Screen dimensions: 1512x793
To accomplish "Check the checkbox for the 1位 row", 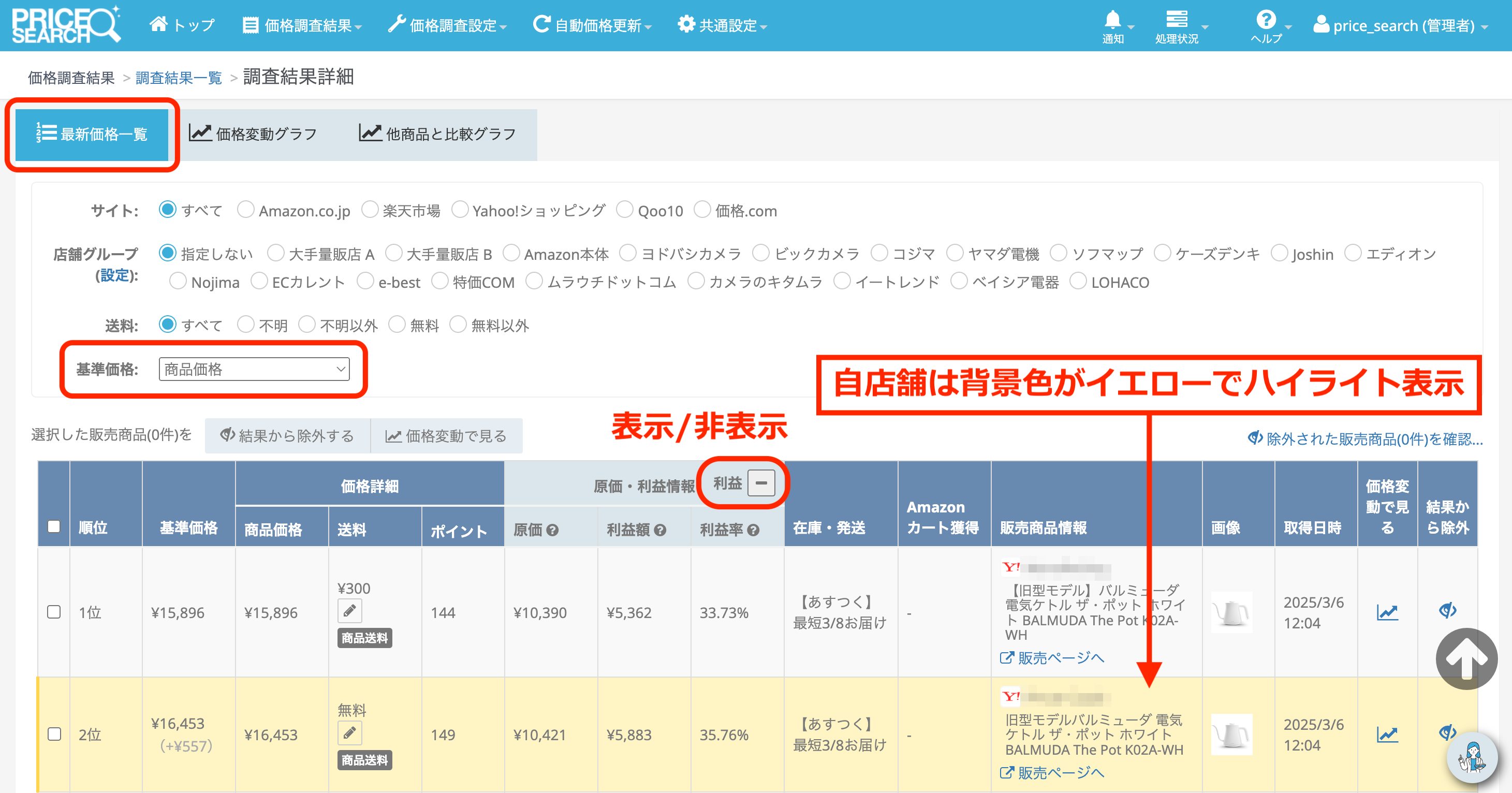I will pyautogui.click(x=54, y=612).
